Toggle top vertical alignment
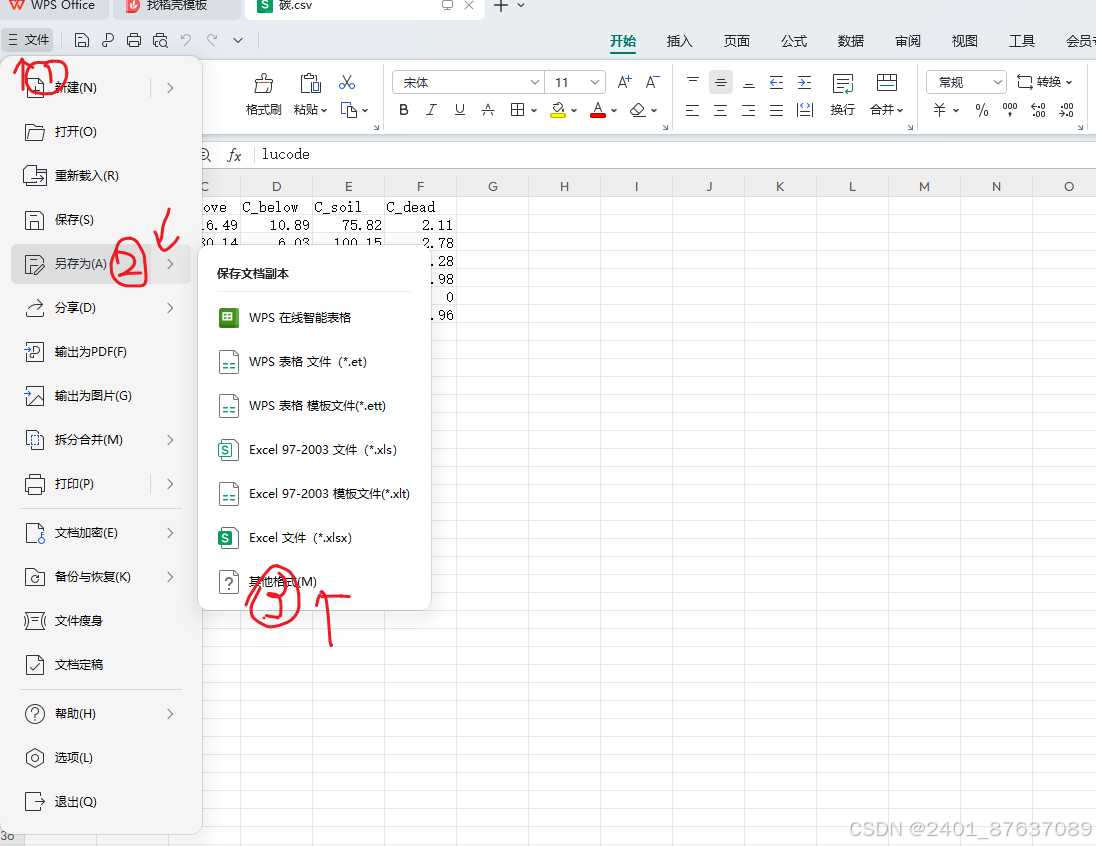1096x846 pixels. [693, 83]
